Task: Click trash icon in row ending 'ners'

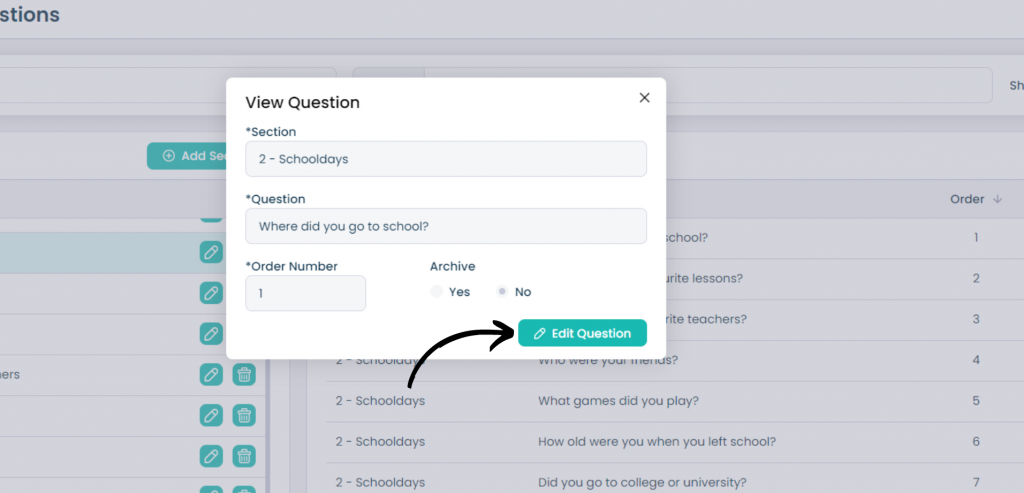Action: 244,375
